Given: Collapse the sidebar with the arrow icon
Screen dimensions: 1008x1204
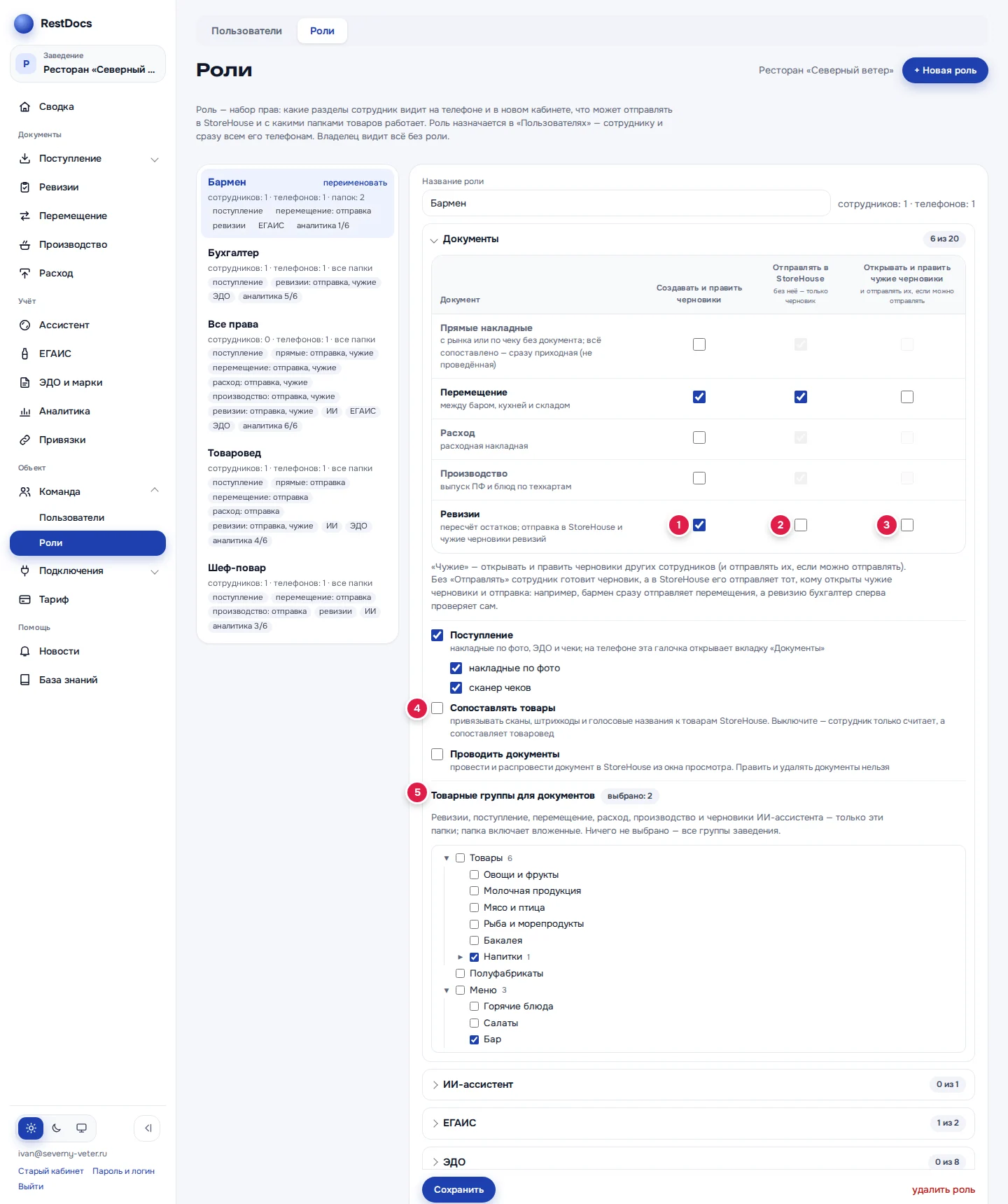Looking at the screenshot, I should 148,1128.
